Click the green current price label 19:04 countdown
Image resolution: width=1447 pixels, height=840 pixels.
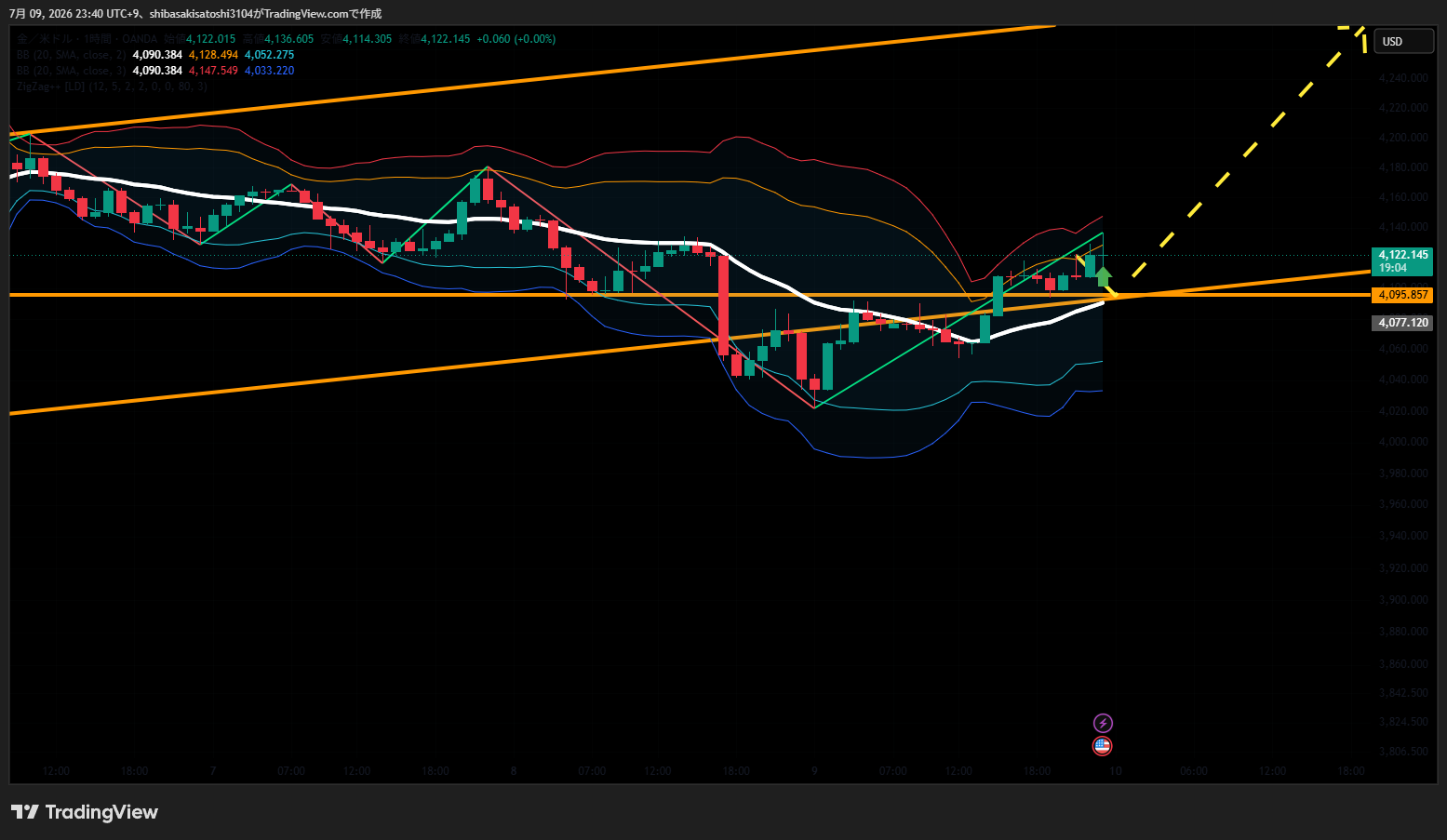1402,261
